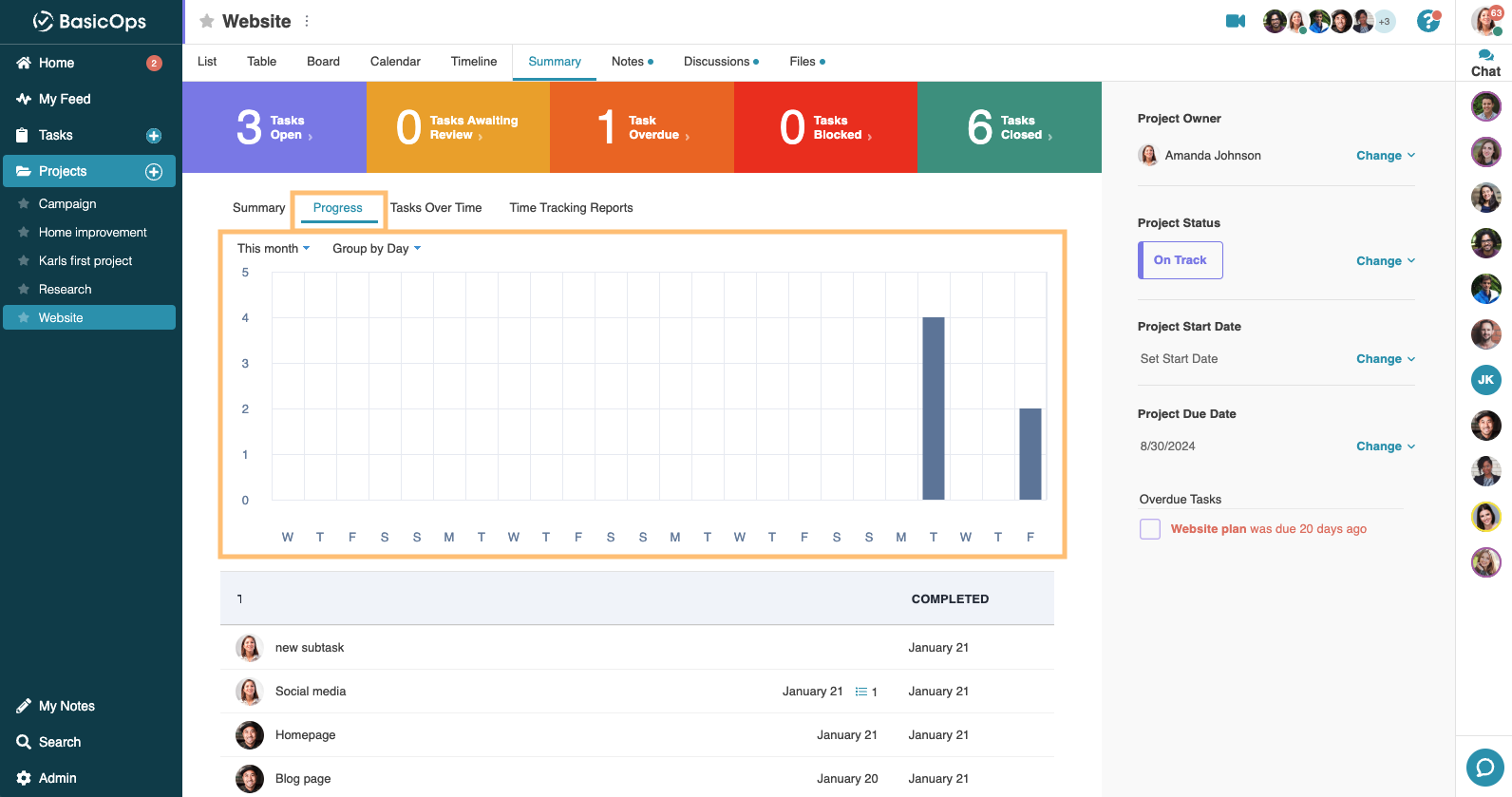Toggle the star beside Research project
The height and width of the screenshot is (797, 1512).
point(24,289)
